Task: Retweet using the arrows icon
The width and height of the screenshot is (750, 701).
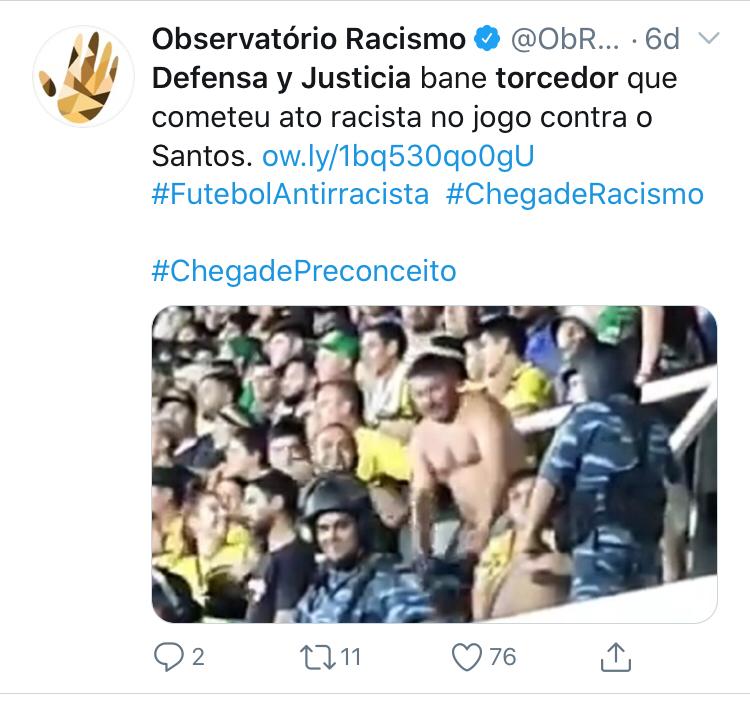Action: coord(318,657)
